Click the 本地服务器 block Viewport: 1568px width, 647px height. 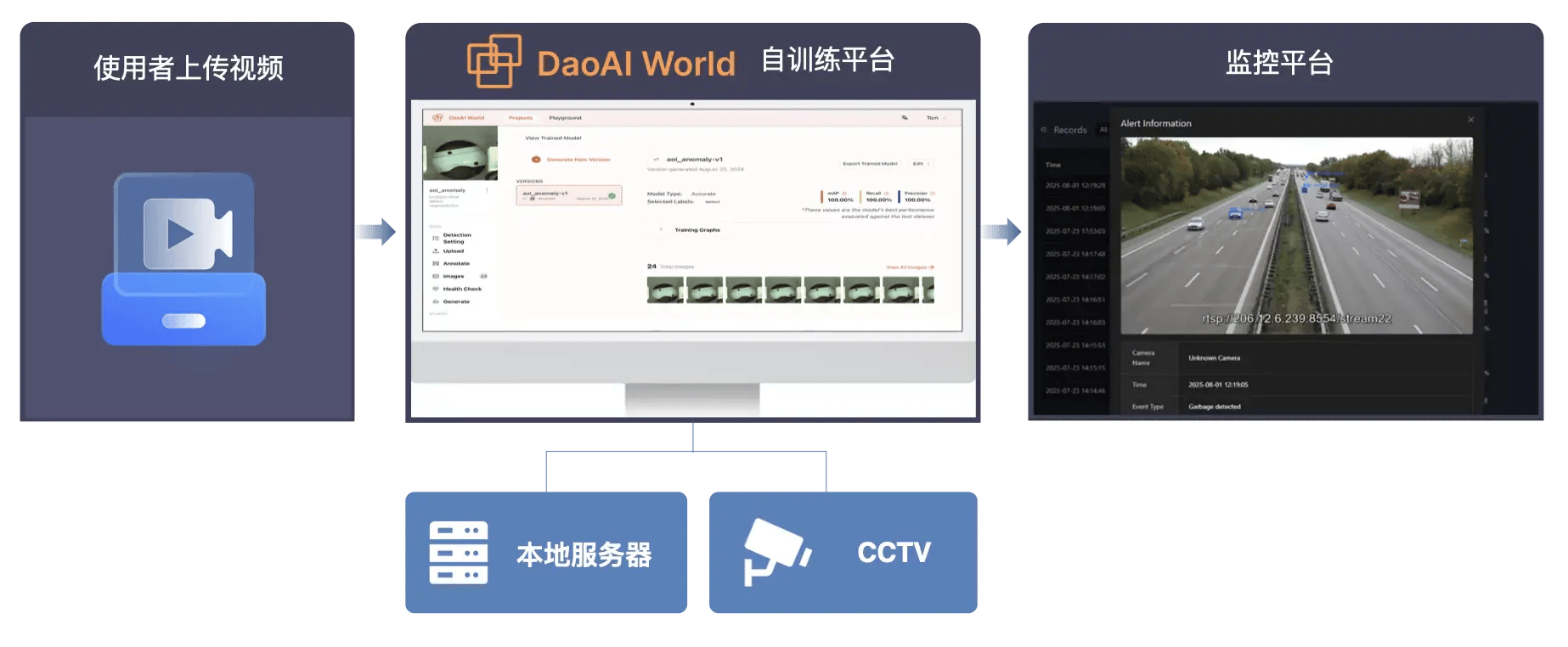(x=546, y=553)
